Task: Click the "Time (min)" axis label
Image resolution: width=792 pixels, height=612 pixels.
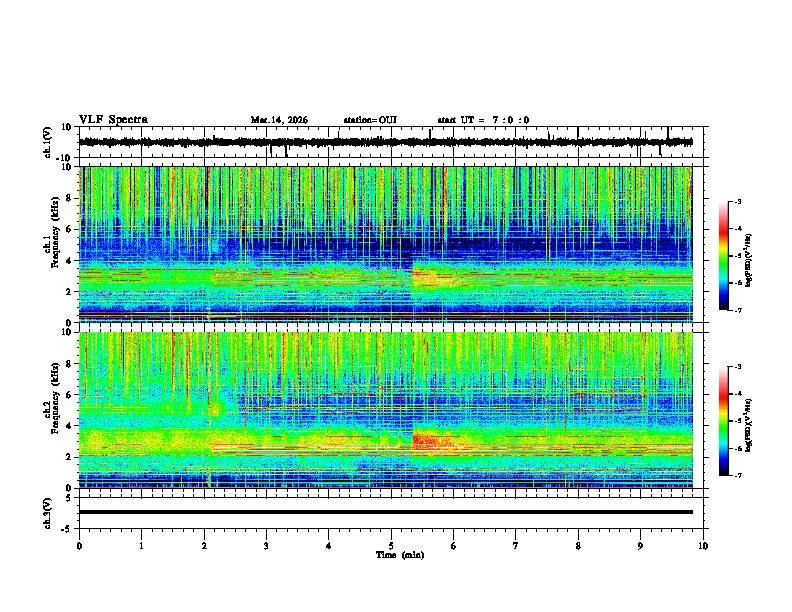Action: point(400,555)
